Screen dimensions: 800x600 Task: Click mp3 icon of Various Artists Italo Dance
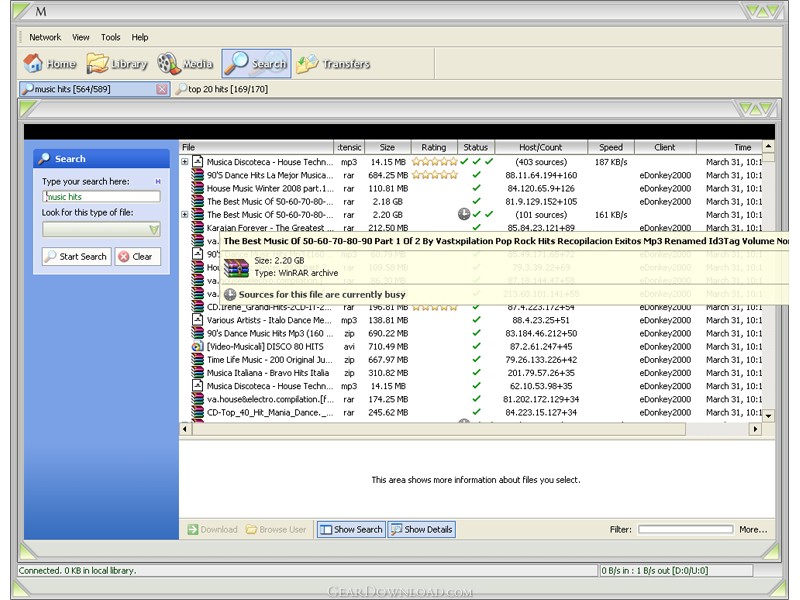pyautogui.click(x=197, y=320)
